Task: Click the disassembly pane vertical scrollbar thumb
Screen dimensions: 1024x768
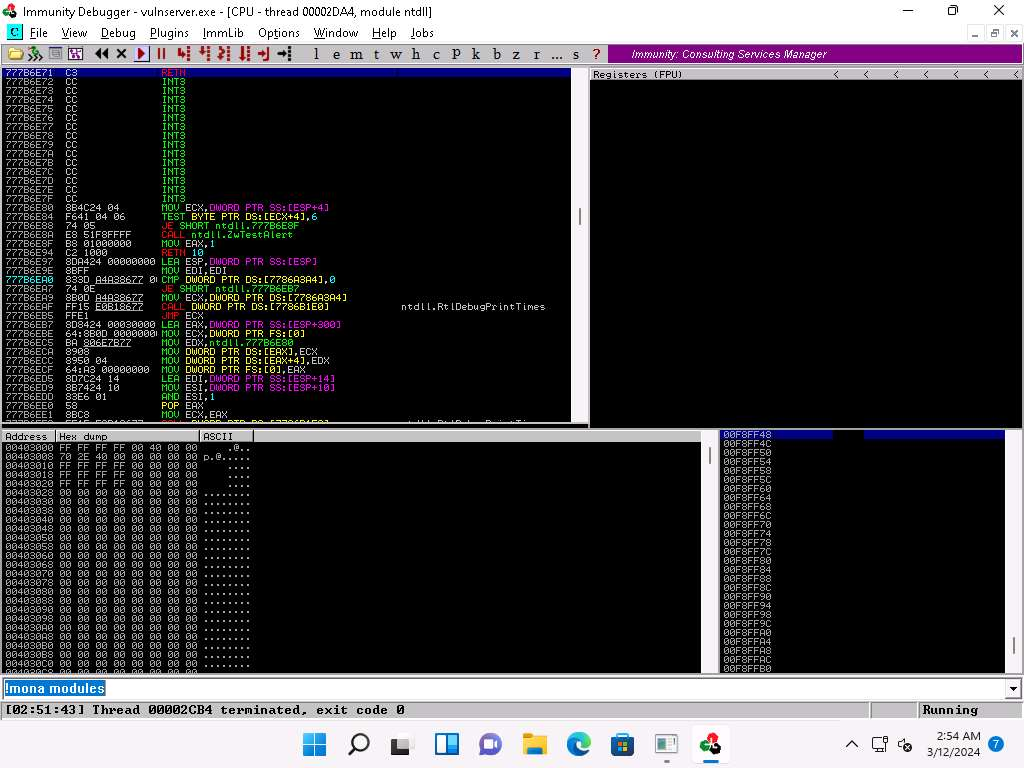Action: pos(579,216)
